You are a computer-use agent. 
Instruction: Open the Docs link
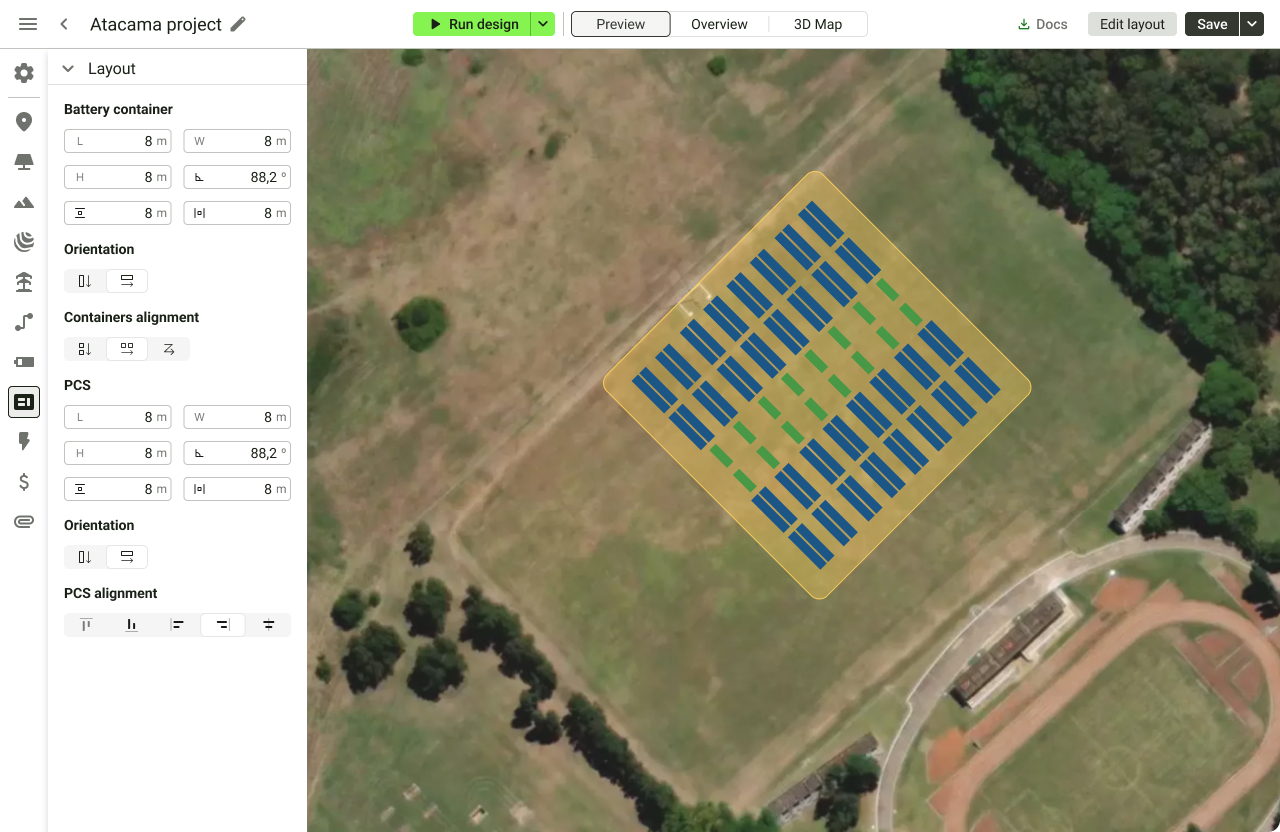click(1042, 24)
